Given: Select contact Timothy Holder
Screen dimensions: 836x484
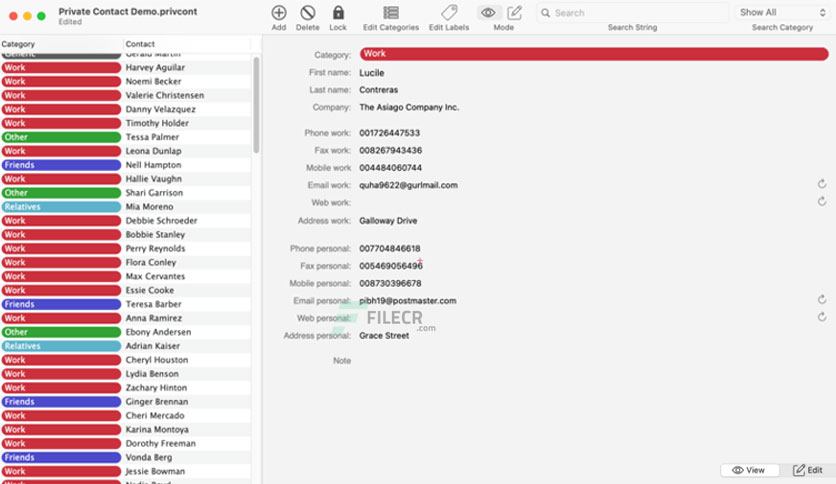Looking at the screenshot, I should (157, 123).
